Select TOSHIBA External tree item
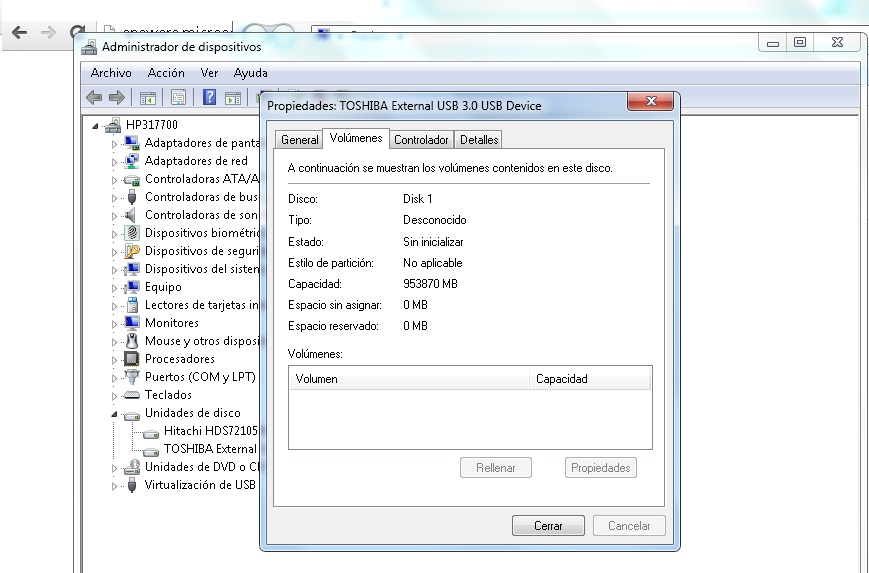 [210, 449]
